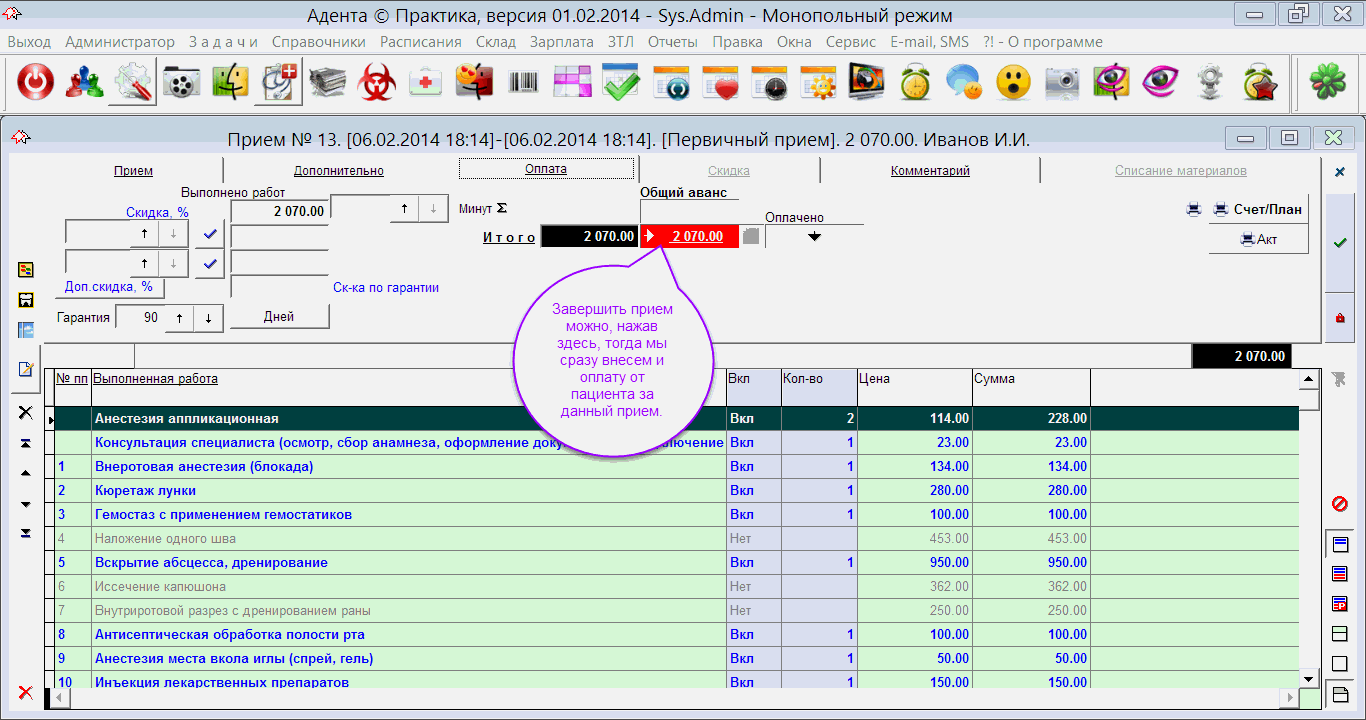1366x720 pixels.
Task: Open the camera icon in the toolbar
Action: pyautogui.click(x=1062, y=83)
